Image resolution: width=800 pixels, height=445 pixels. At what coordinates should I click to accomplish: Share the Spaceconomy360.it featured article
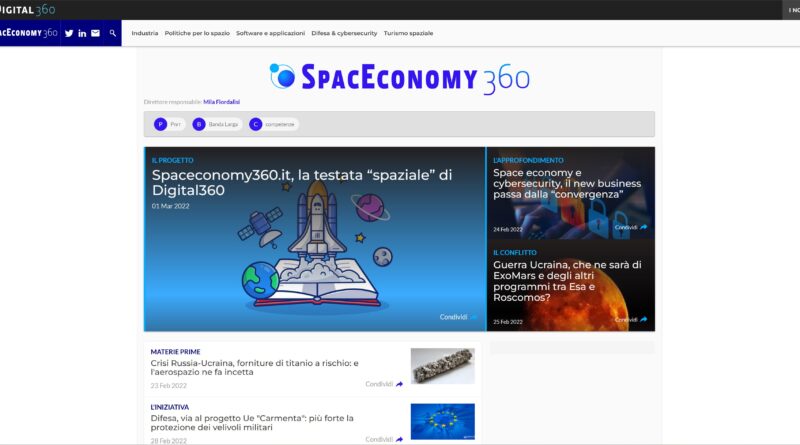pyautogui.click(x=458, y=317)
